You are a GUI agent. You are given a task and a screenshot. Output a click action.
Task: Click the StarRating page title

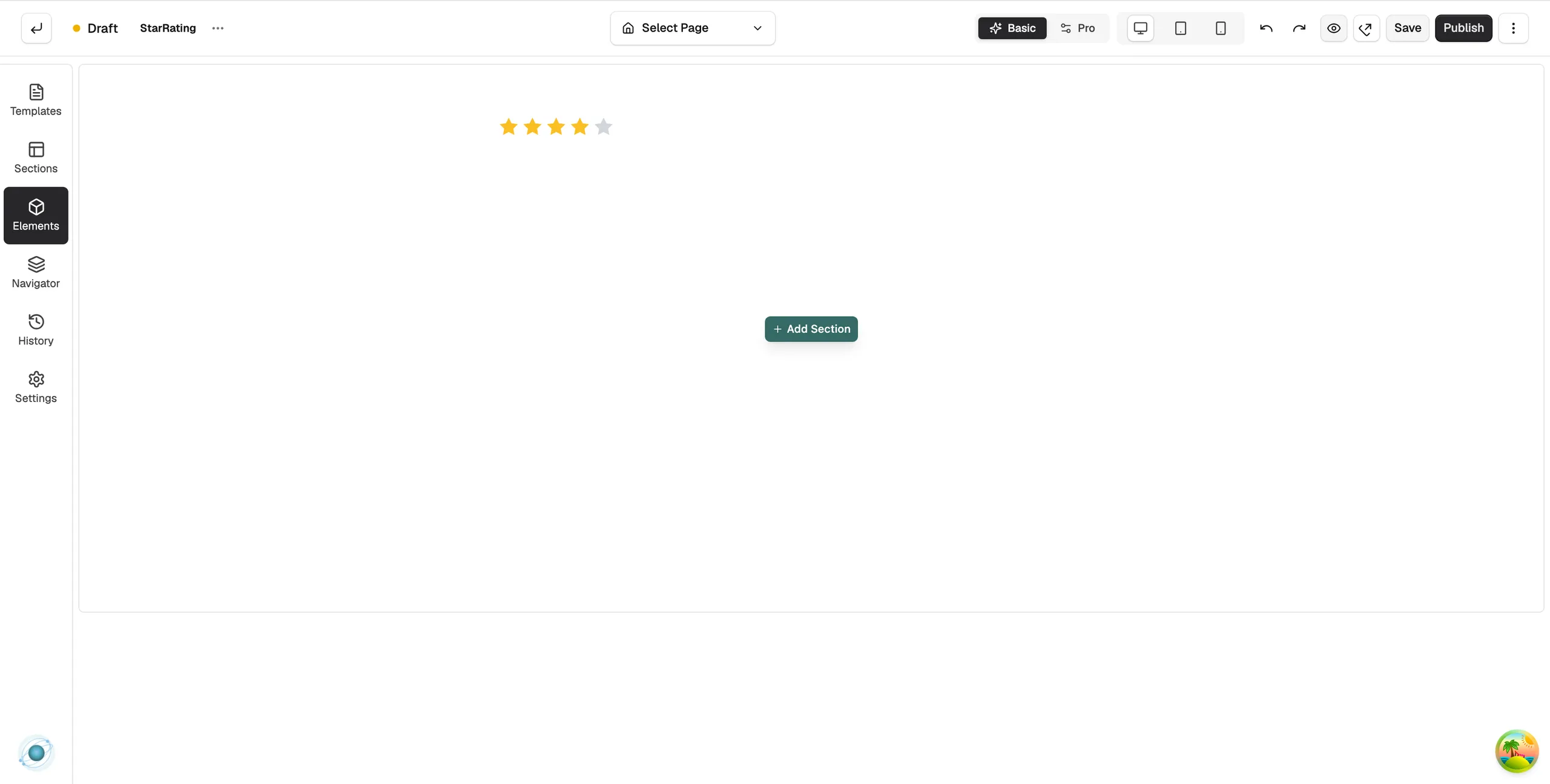pos(168,28)
